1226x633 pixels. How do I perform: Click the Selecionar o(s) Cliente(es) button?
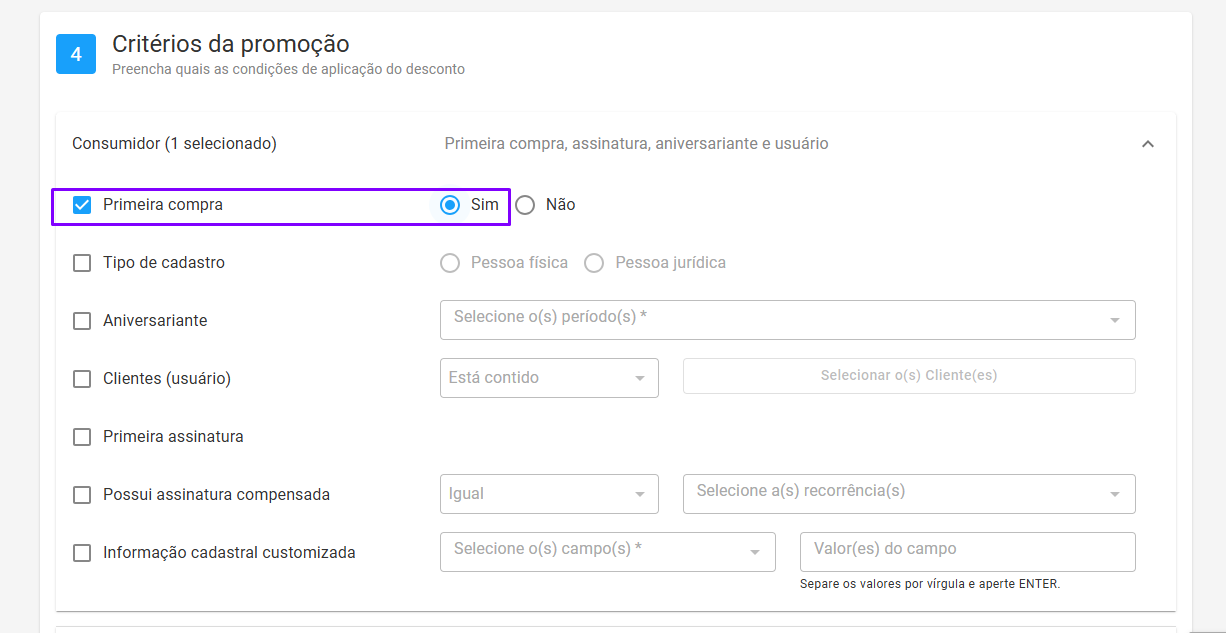click(x=909, y=376)
